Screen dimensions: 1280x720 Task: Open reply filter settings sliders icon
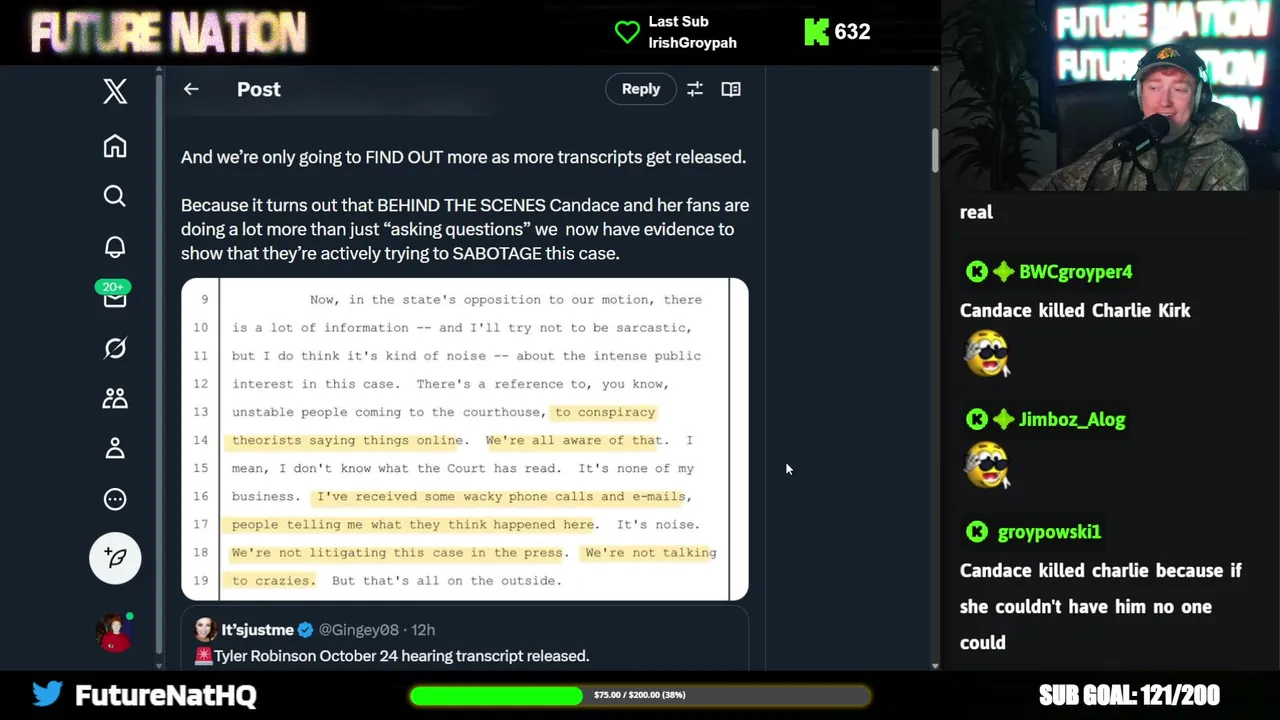coord(695,89)
